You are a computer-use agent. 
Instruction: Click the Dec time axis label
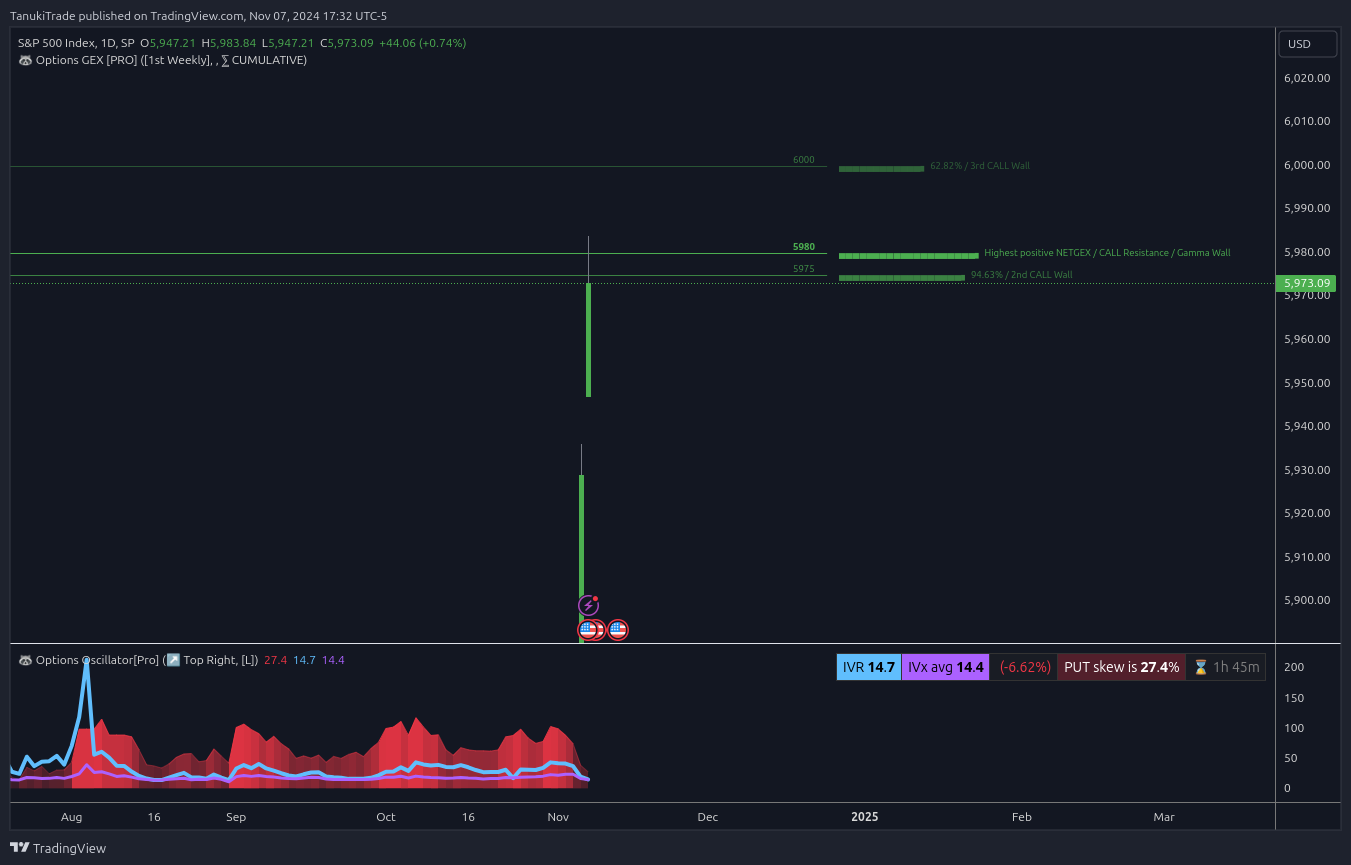(x=708, y=817)
